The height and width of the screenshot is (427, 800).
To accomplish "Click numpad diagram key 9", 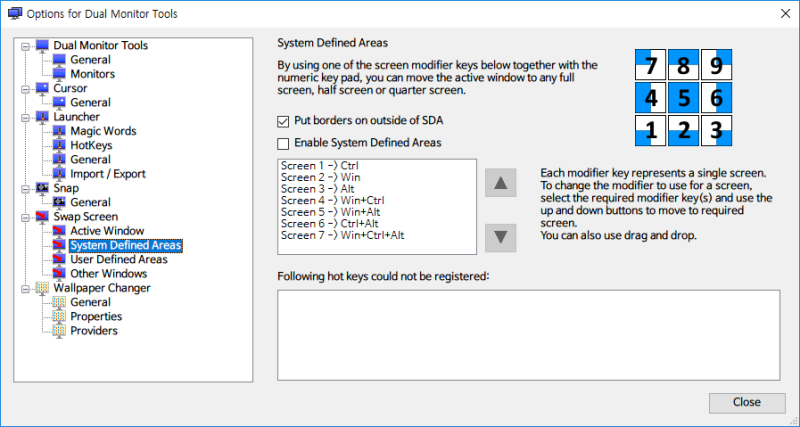I will (x=716, y=65).
